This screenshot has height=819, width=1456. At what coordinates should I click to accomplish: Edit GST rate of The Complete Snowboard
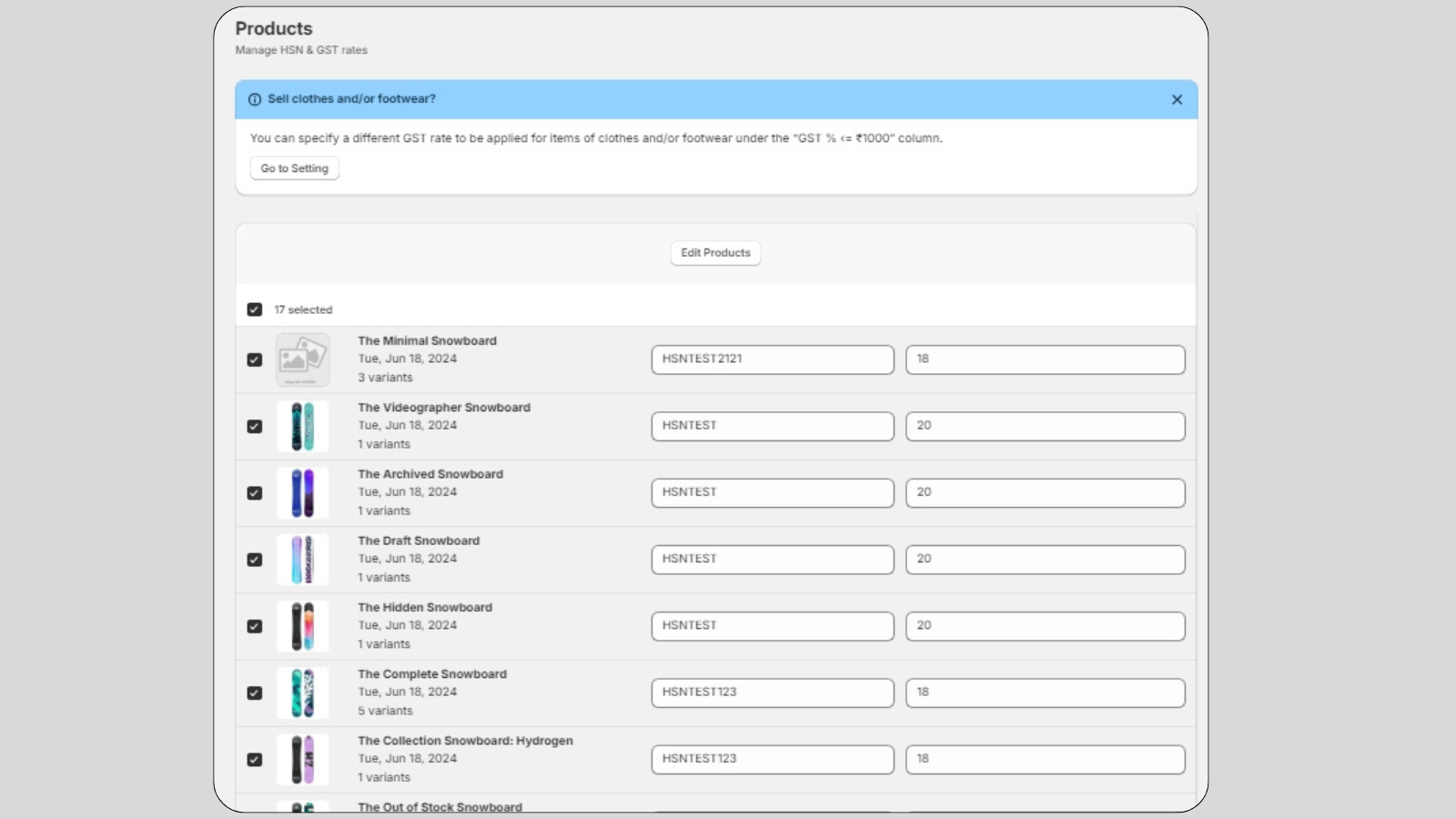pyautogui.click(x=1046, y=693)
